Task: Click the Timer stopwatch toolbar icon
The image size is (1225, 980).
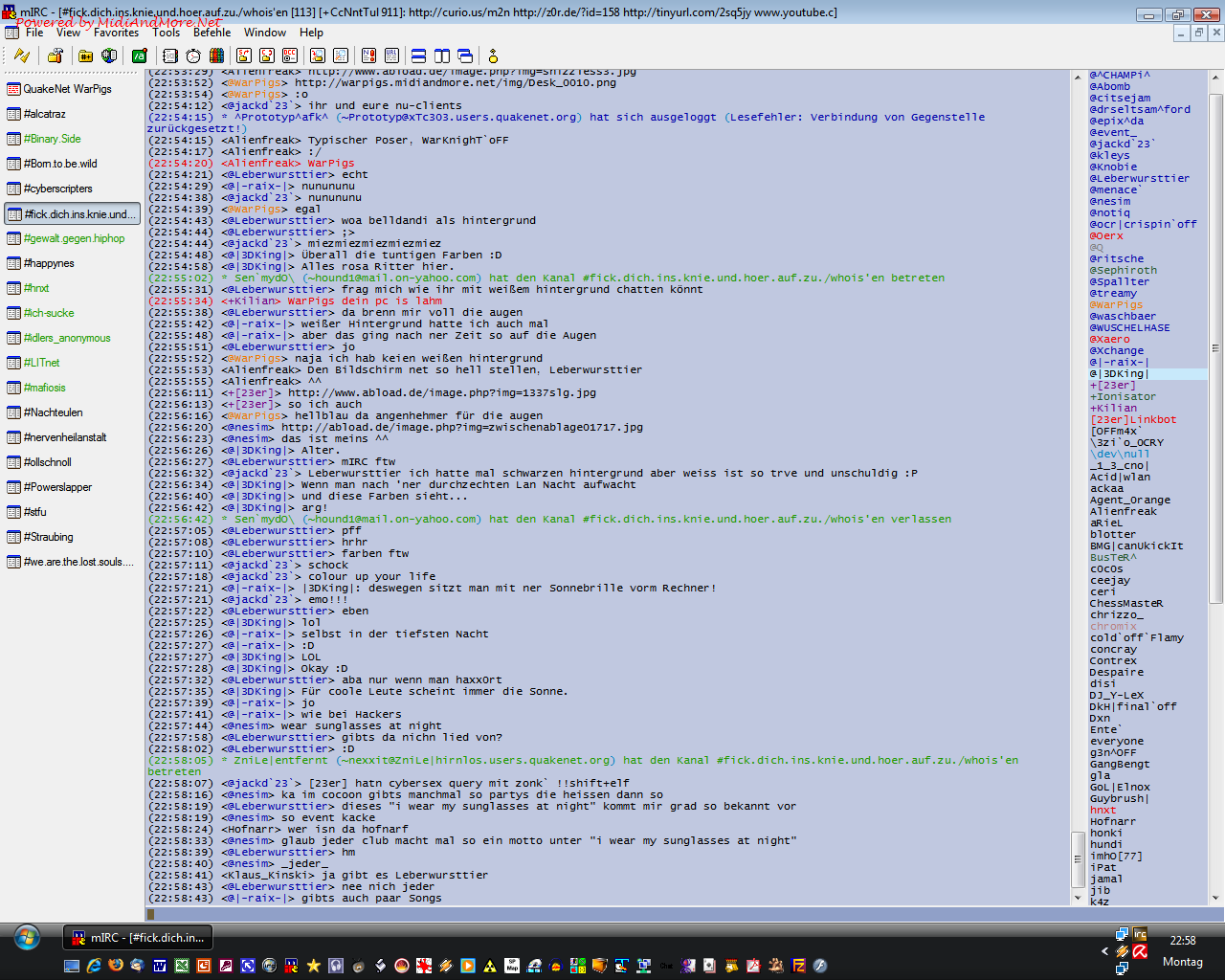Action: point(193,56)
